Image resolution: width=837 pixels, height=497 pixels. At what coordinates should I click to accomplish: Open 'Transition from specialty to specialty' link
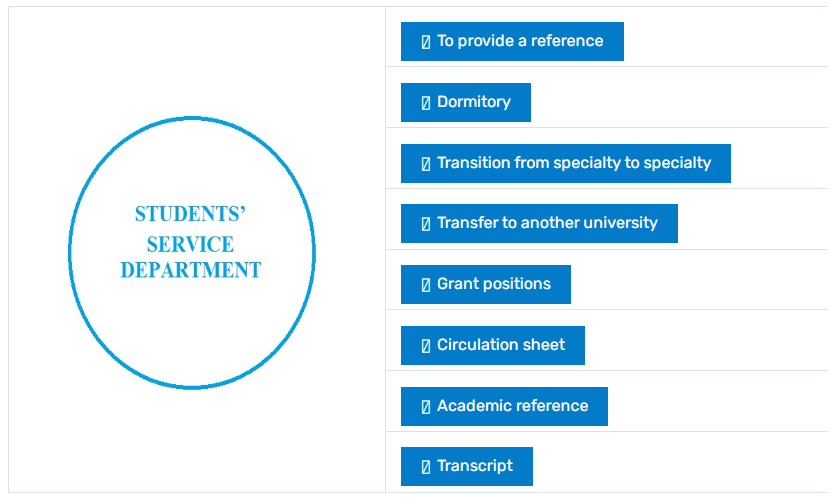pyautogui.click(x=574, y=163)
